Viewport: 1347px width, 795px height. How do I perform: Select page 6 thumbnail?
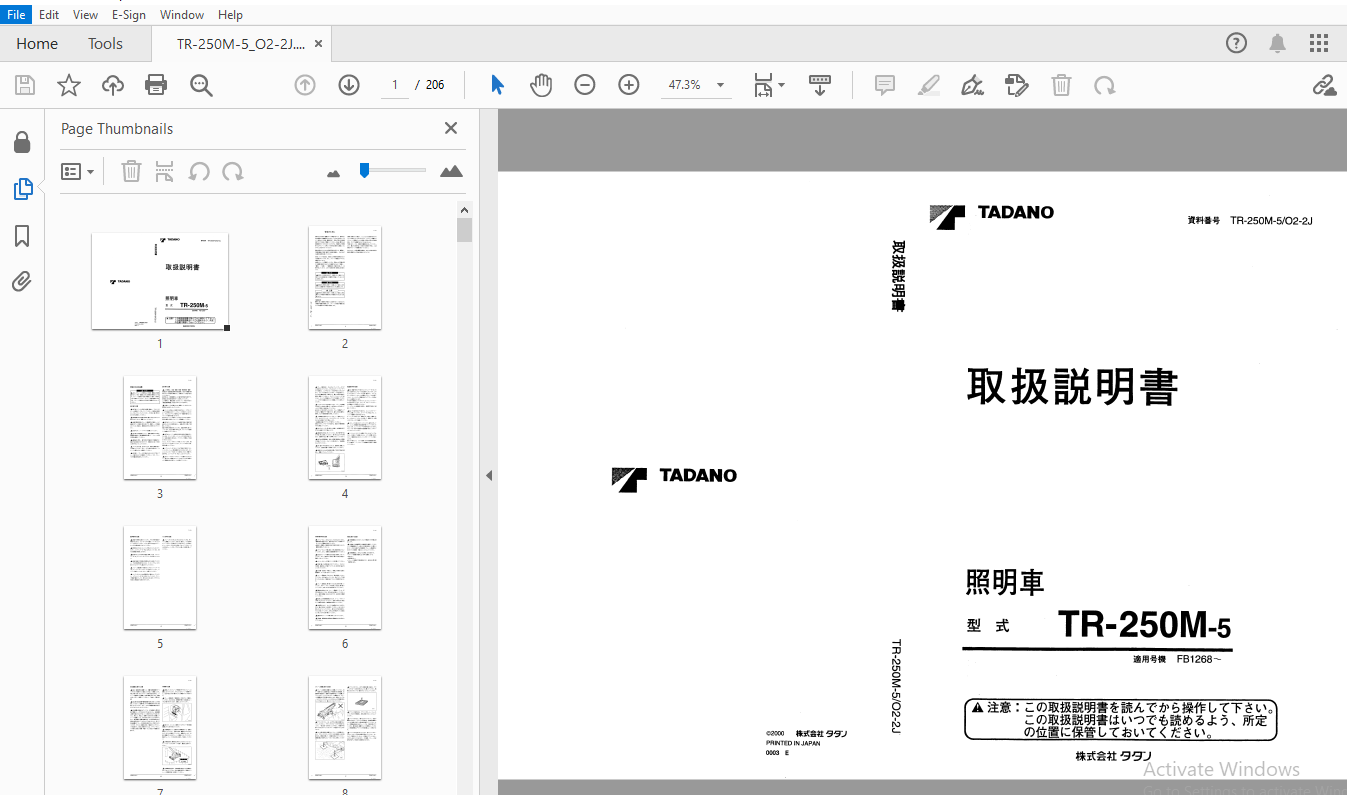coord(345,578)
